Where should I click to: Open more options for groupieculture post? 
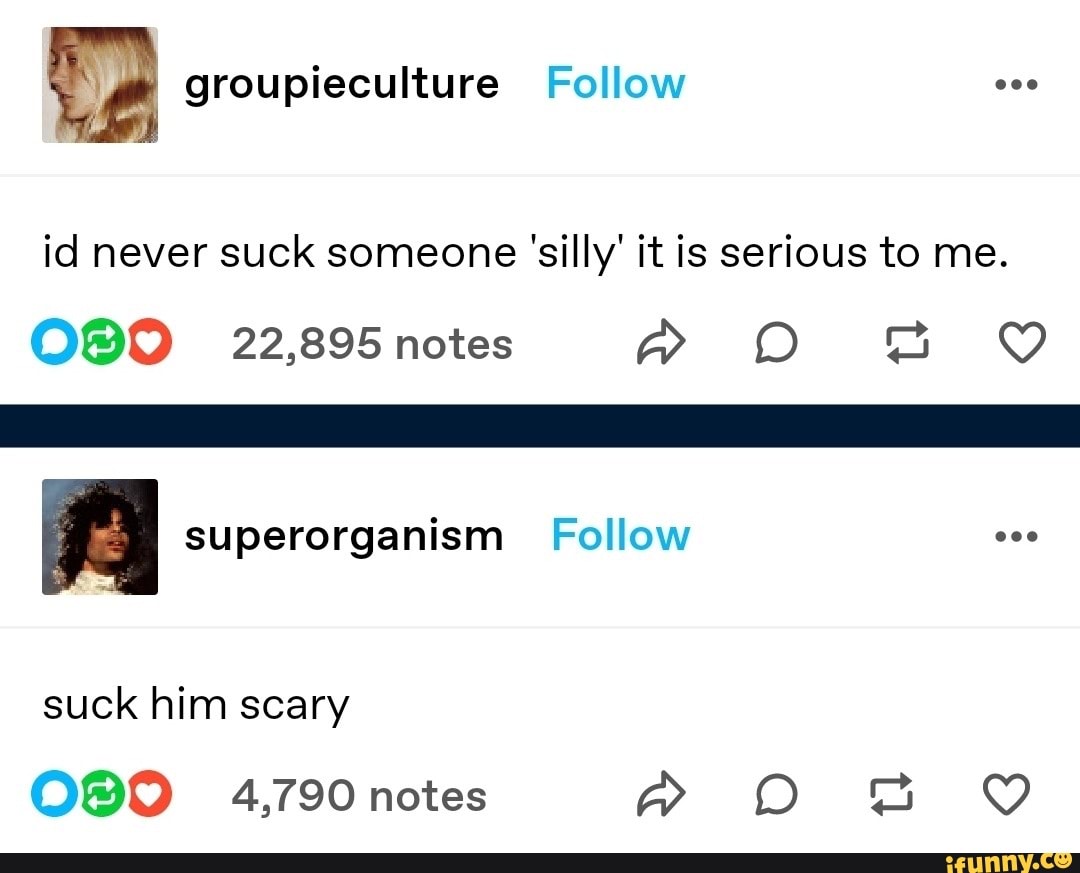click(x=1017, y=85)
